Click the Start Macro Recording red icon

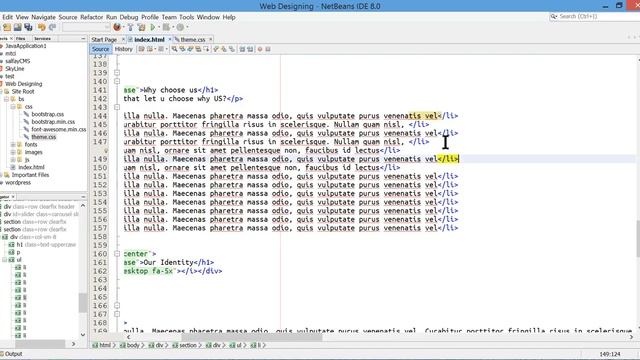tap(260, 49)
